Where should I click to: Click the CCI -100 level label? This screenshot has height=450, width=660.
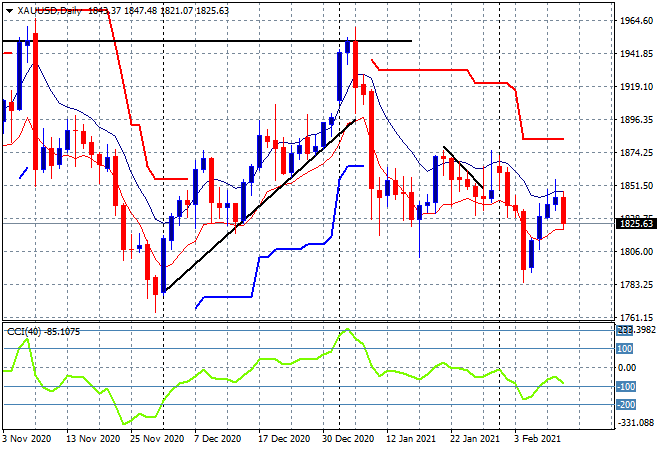[x=626, y=386]
